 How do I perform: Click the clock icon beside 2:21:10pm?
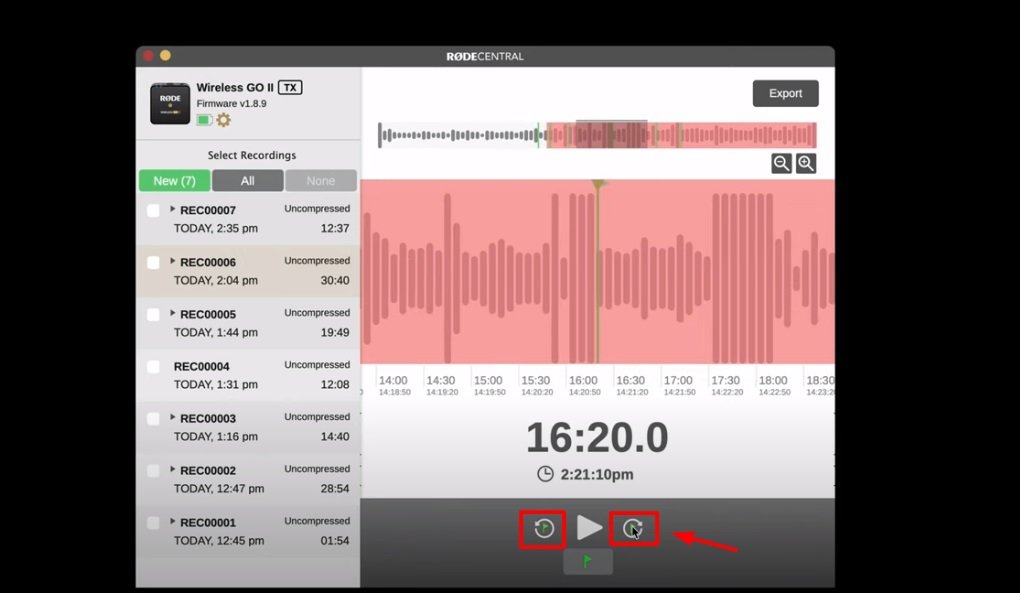[545, 474]
